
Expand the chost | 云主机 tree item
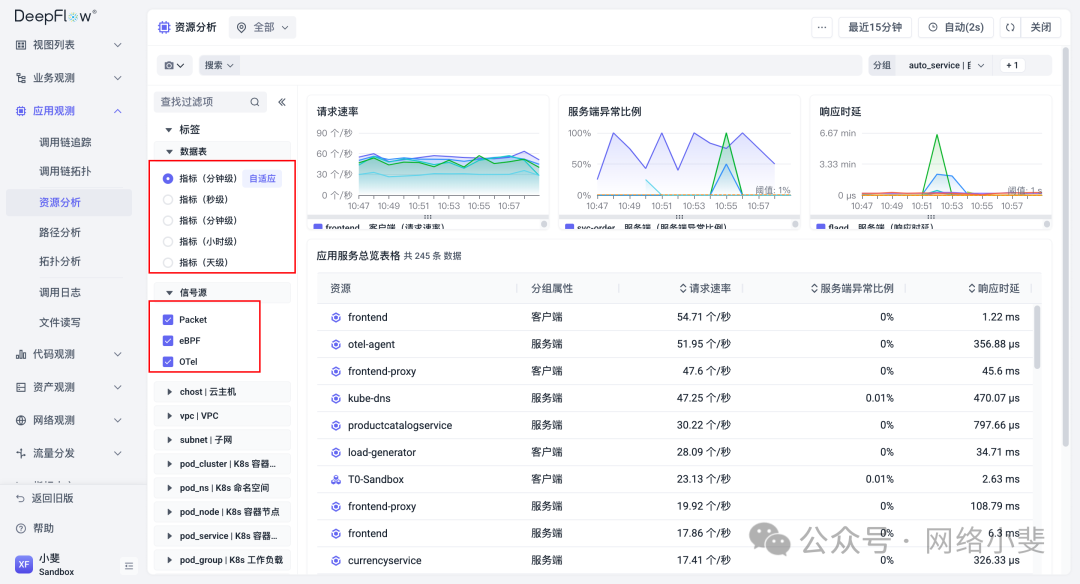point(170,391)
